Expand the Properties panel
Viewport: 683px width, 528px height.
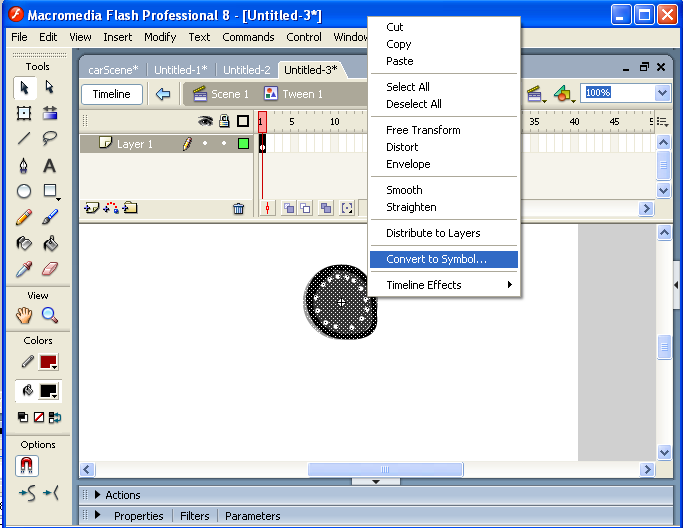[98, 516]
